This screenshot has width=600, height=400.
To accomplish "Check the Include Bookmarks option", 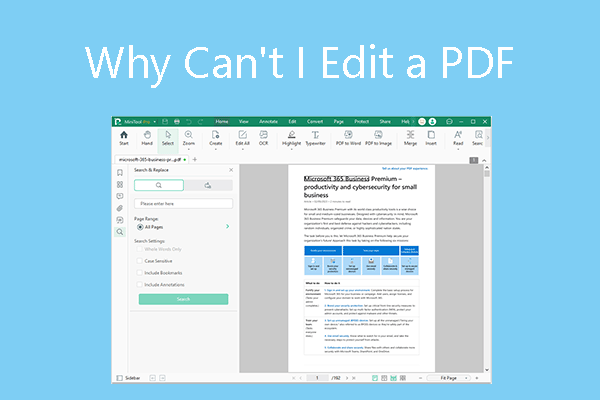I will [139, 273].
